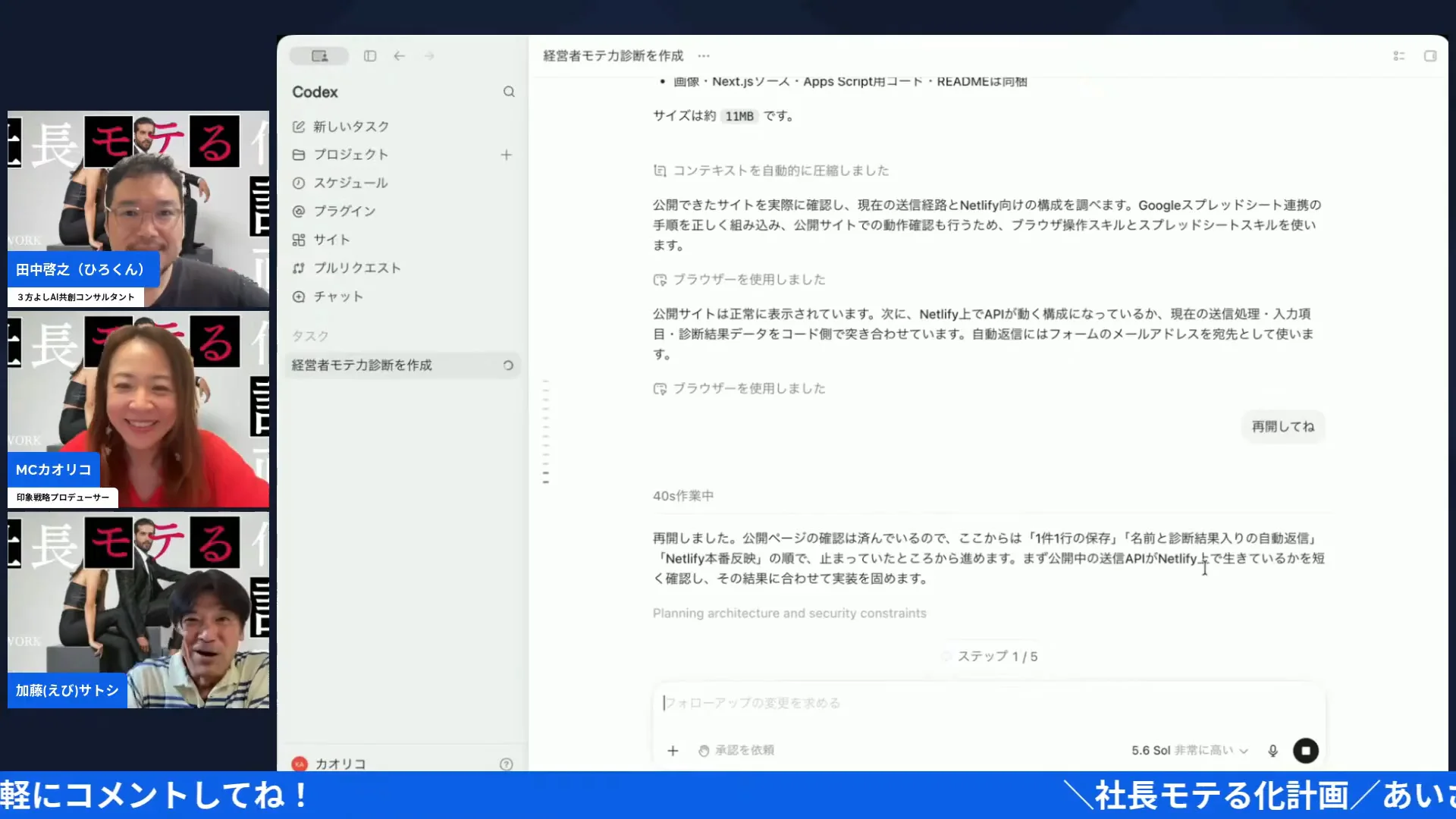Viewport: 1456px width, 819px height.
Task: Toggle the sidebar panel icon
Action: click(370, 56)
